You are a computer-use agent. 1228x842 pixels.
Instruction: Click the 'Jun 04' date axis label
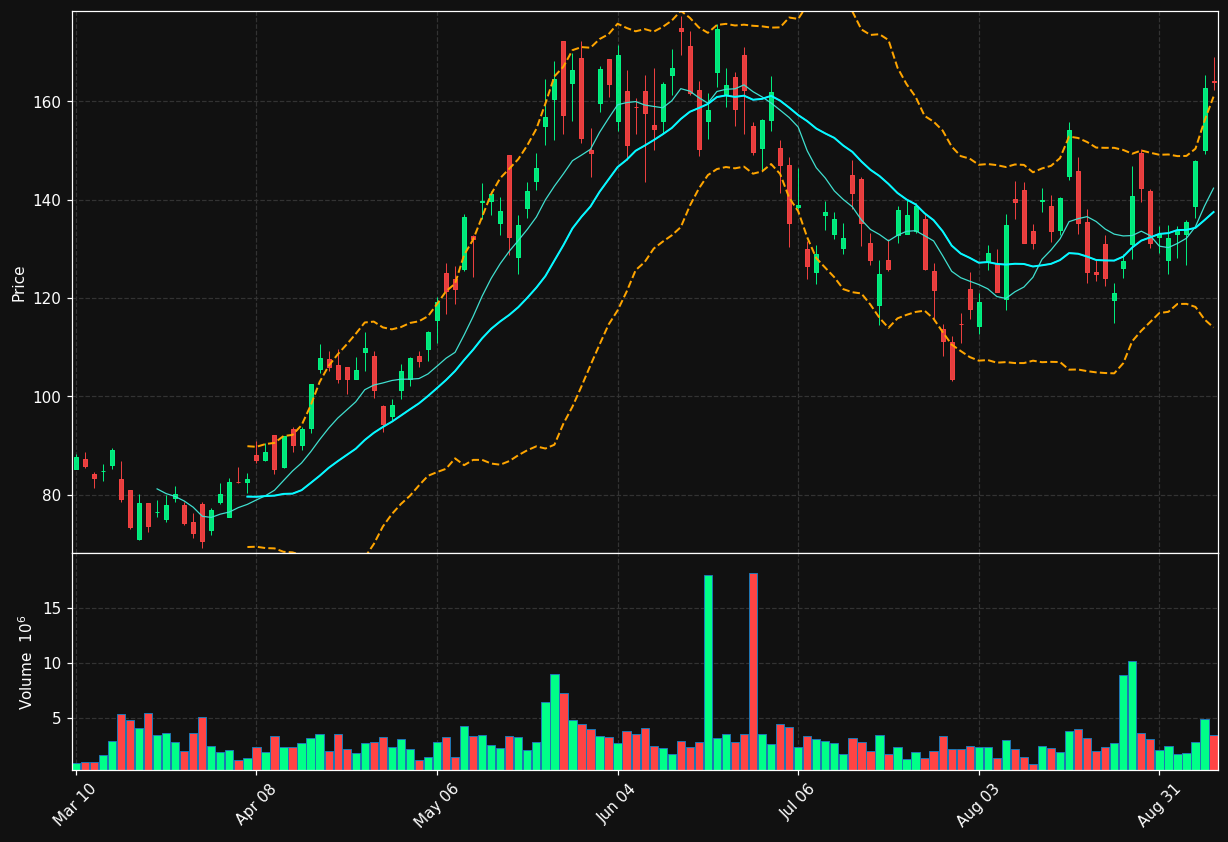click(616, 804)
